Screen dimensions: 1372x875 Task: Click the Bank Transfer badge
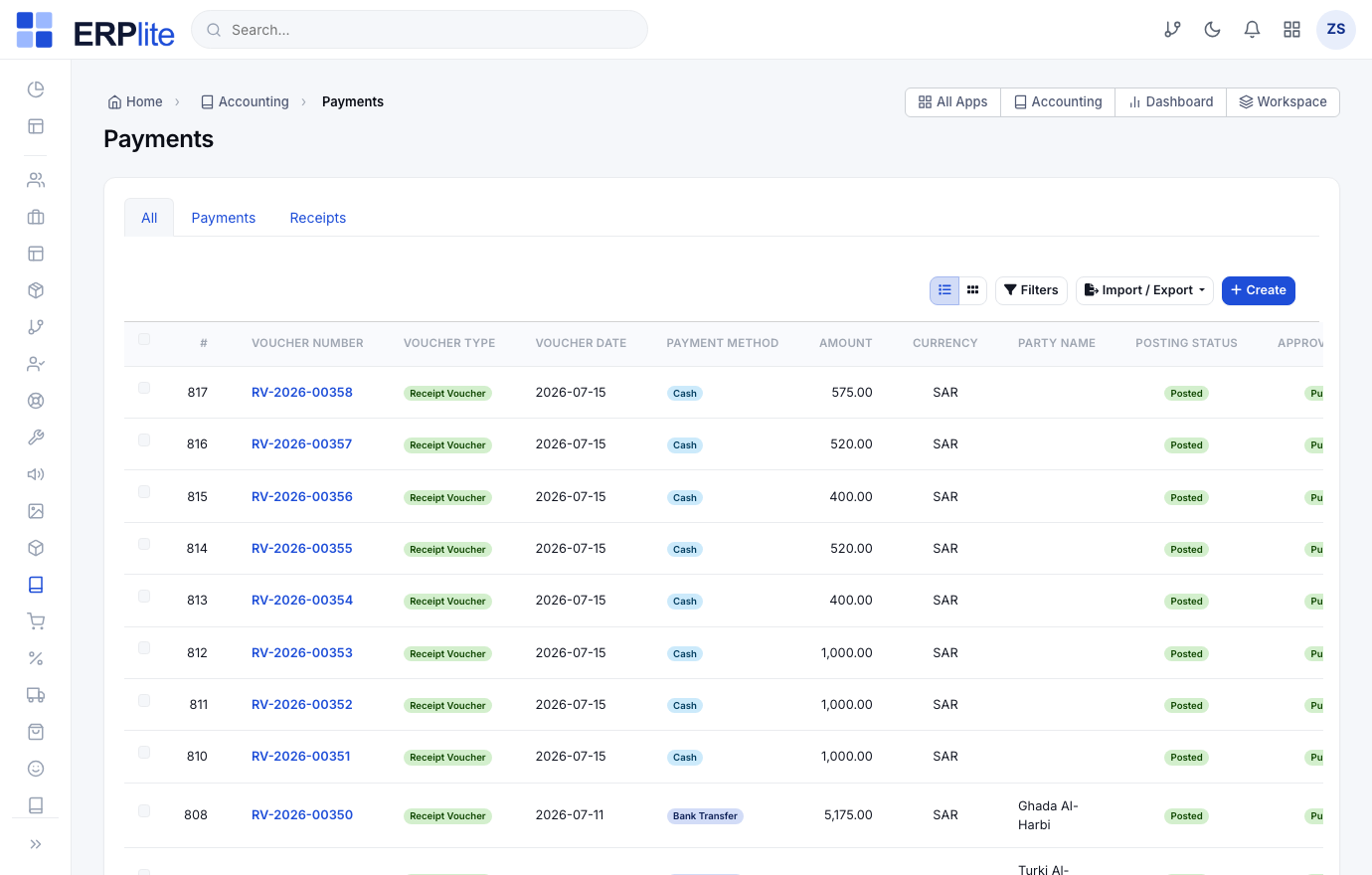pos(705,816)
